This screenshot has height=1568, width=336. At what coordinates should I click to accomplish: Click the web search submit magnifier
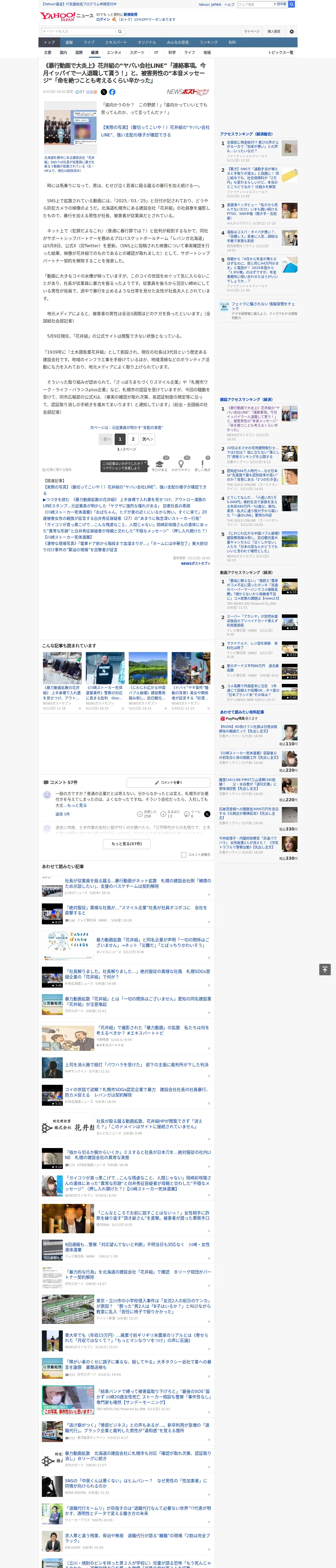tap(292, 4)
